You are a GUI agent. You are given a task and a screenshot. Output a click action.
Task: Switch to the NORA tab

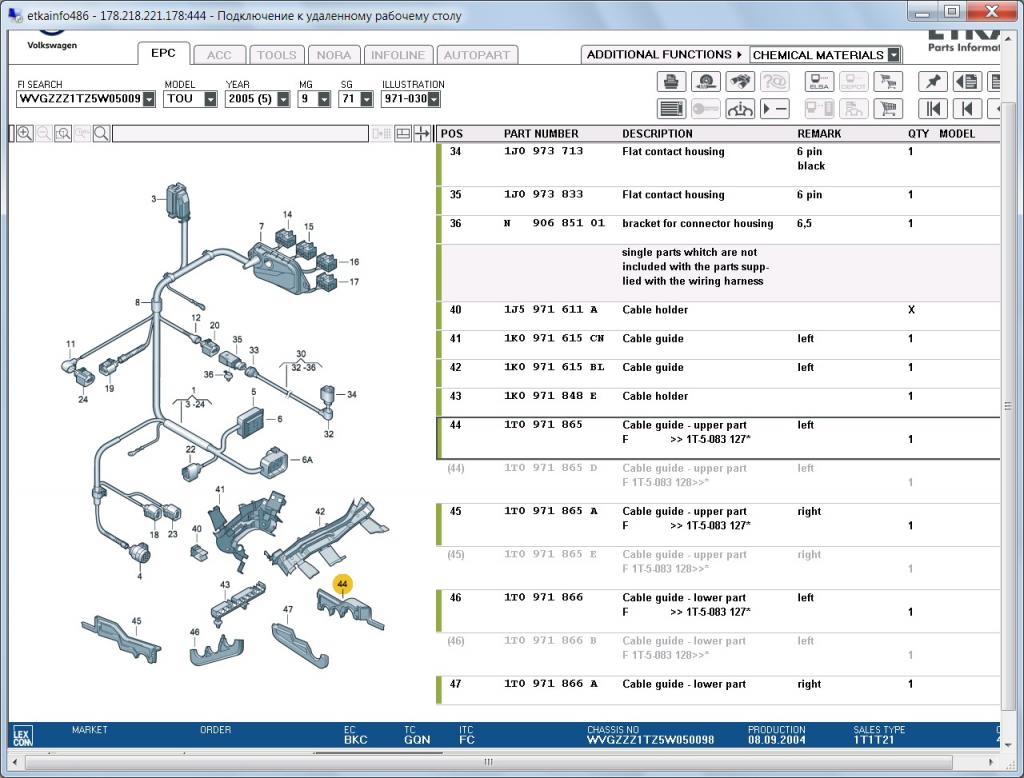point(334,56)
